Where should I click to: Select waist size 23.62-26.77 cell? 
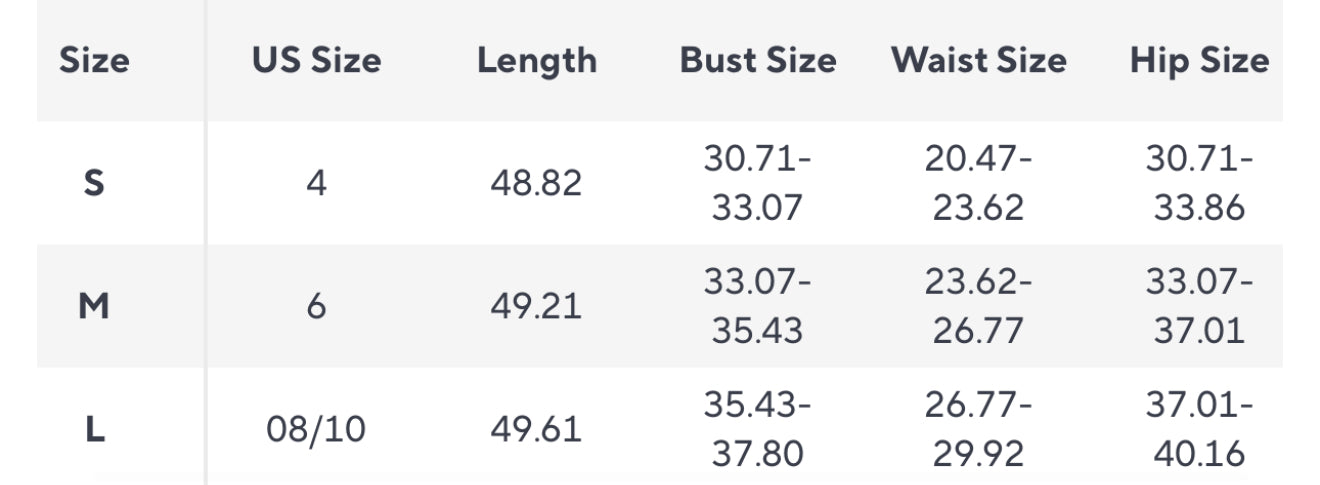(x=979, y=306)
